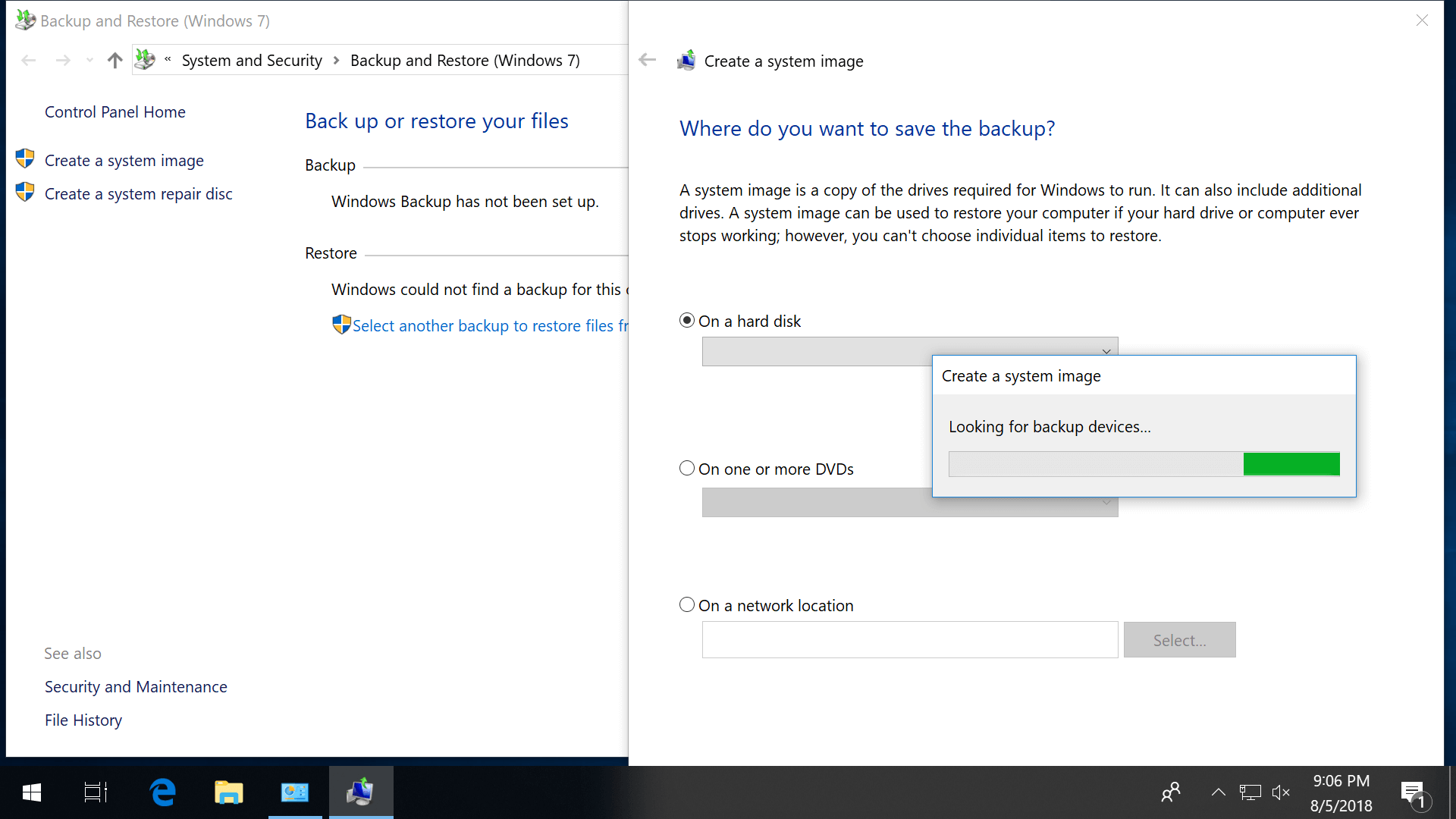Click 'Where do you want to save the backup?' heading
This screenshot has height=819, width=1456.
coord(868,129)
